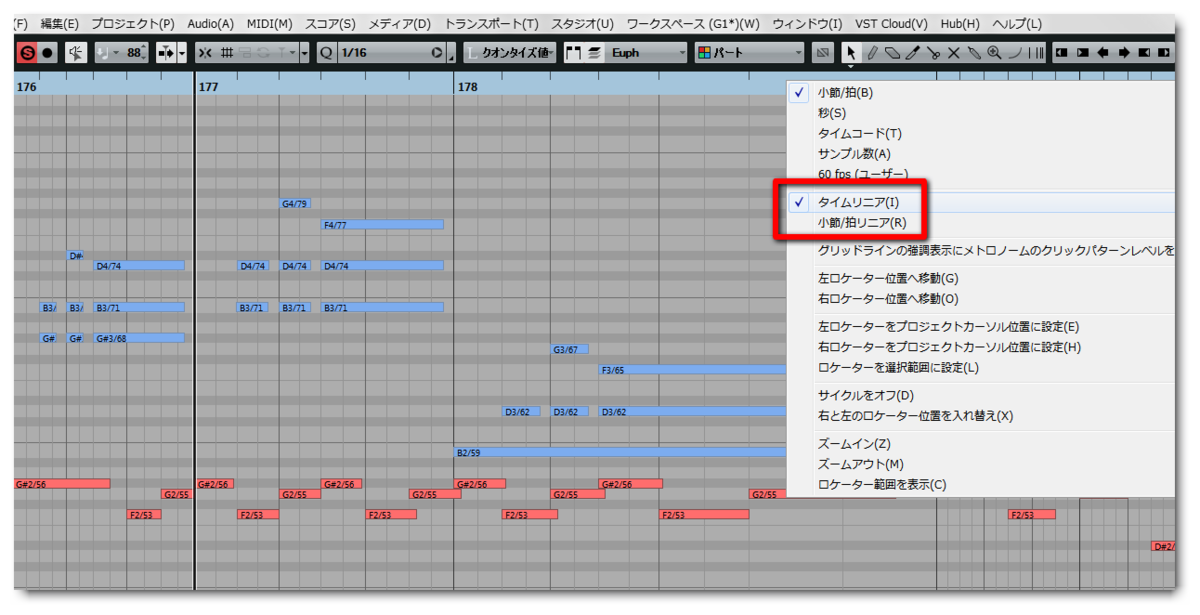Select the Zoom magnifier tool
Image resolution: width=1200 pixels, height=615 pixels.
click(x=993, y=53)
